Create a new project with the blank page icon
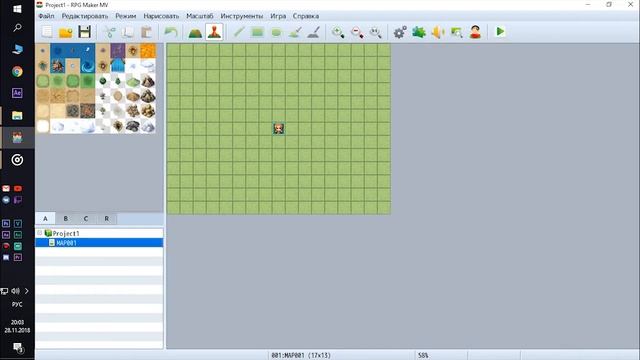This screenshot has height=360, width=640. coord(47,32)
